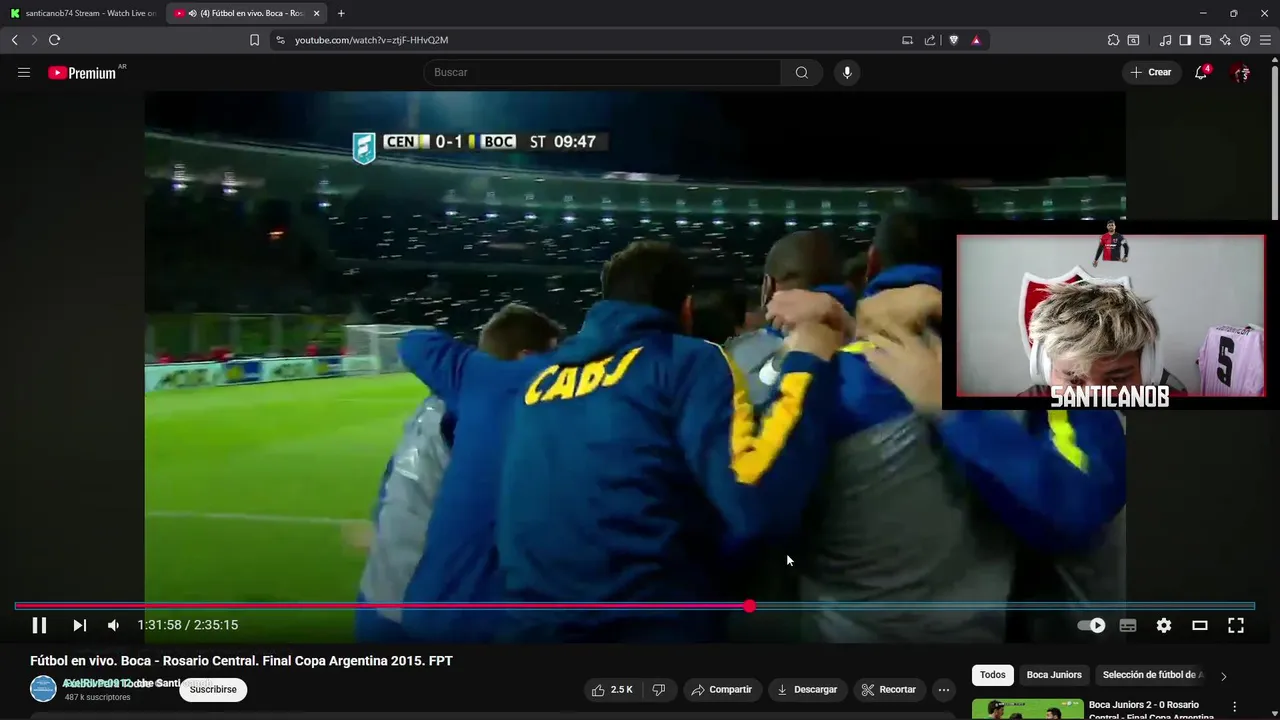Open the Crear menu button
The image size is (1280, 720).
coord(1151,72)
